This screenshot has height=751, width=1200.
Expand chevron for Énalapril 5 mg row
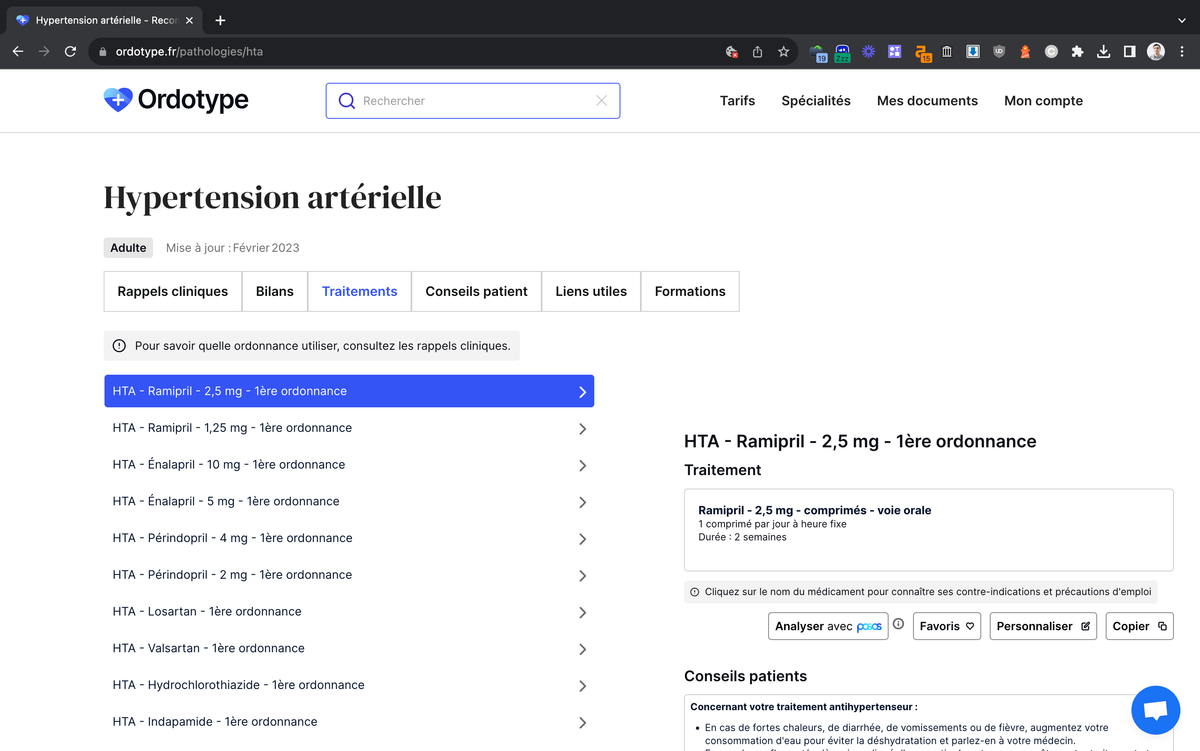(582, 502)
